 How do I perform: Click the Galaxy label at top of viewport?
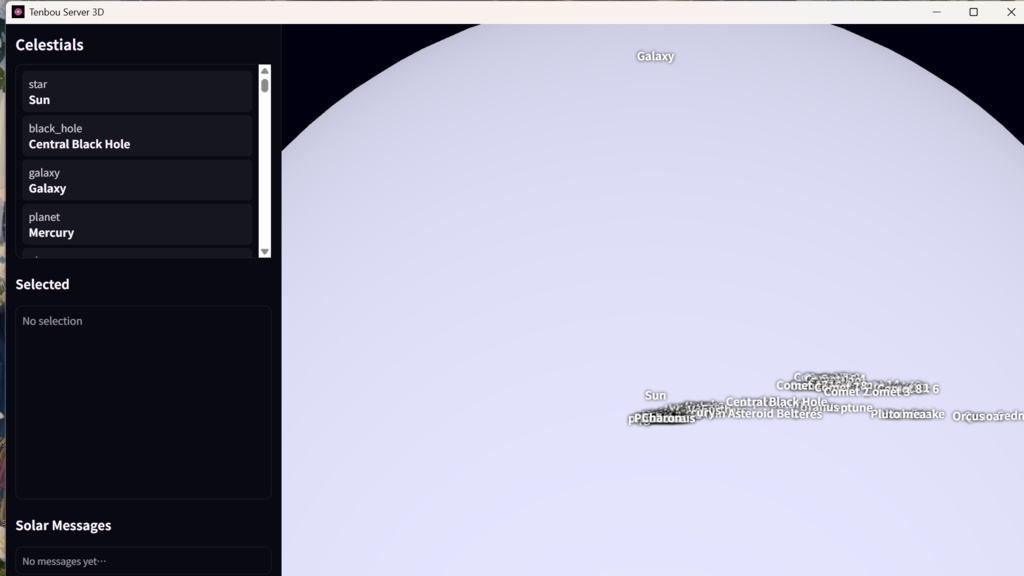[655, 56]
